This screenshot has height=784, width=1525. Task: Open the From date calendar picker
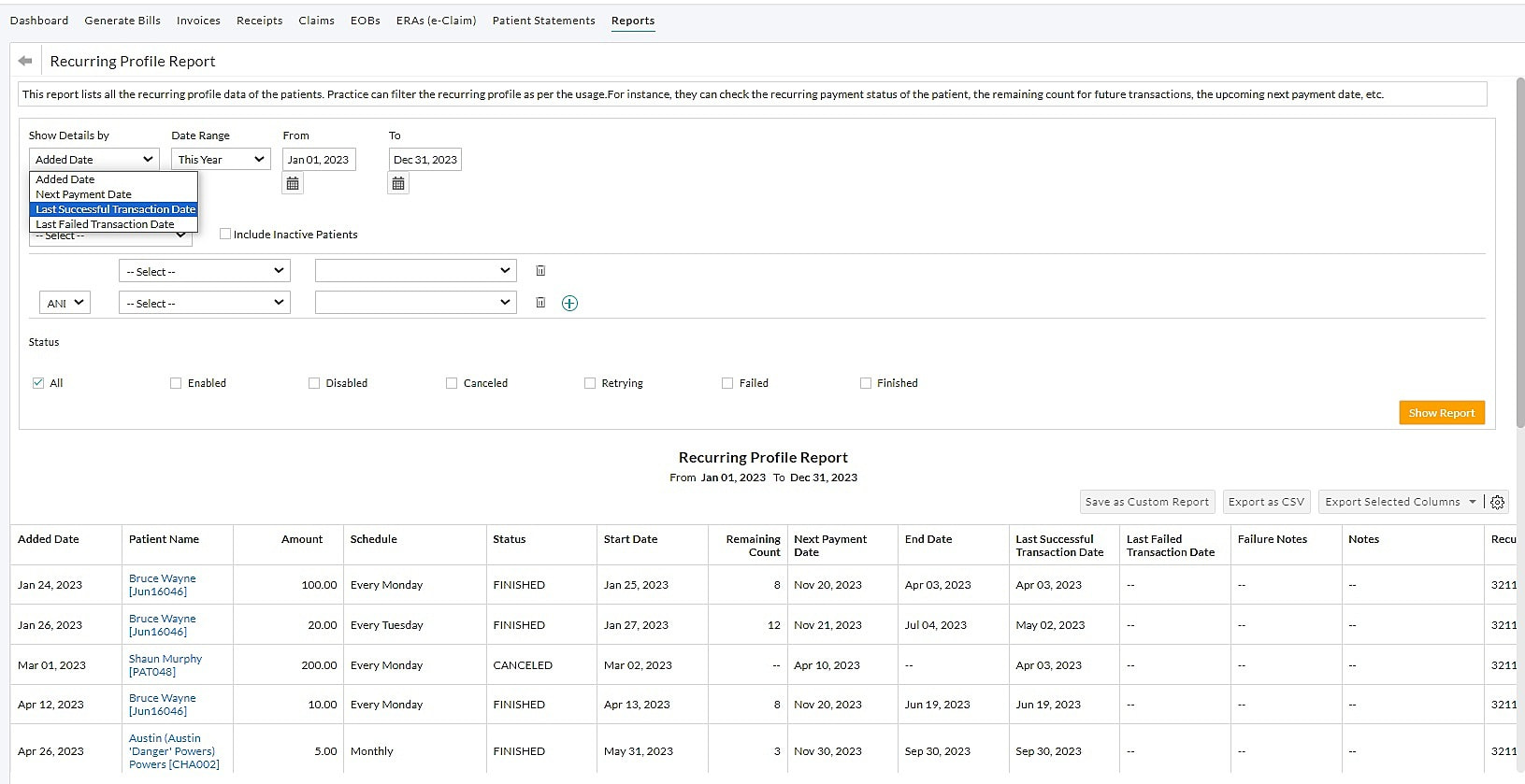coord(293,184)
